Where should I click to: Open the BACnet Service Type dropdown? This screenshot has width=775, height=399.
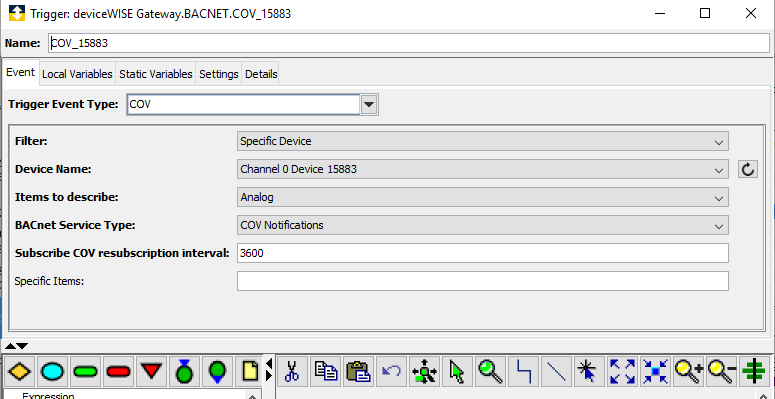482,225
